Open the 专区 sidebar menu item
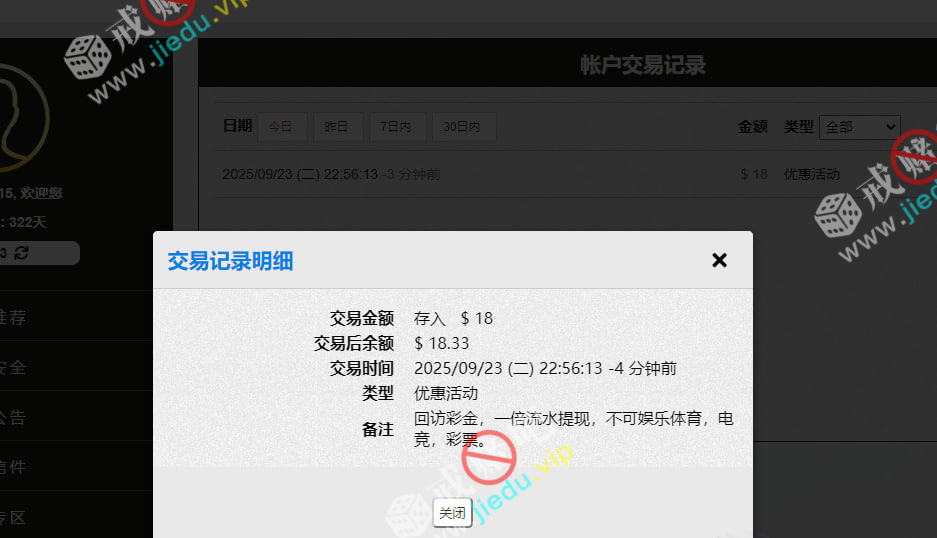Viewport: 937px width, 538px height. pos(13,517)
